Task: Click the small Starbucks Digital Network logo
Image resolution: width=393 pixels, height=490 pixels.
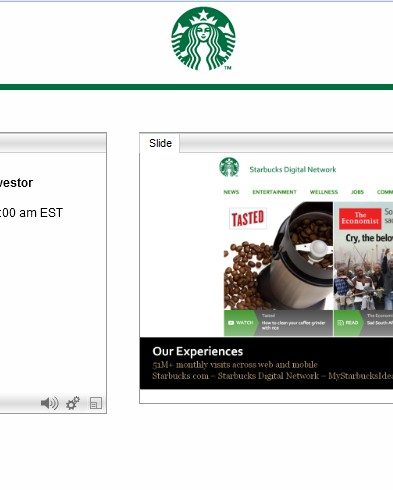Action: tap(229, 167)
